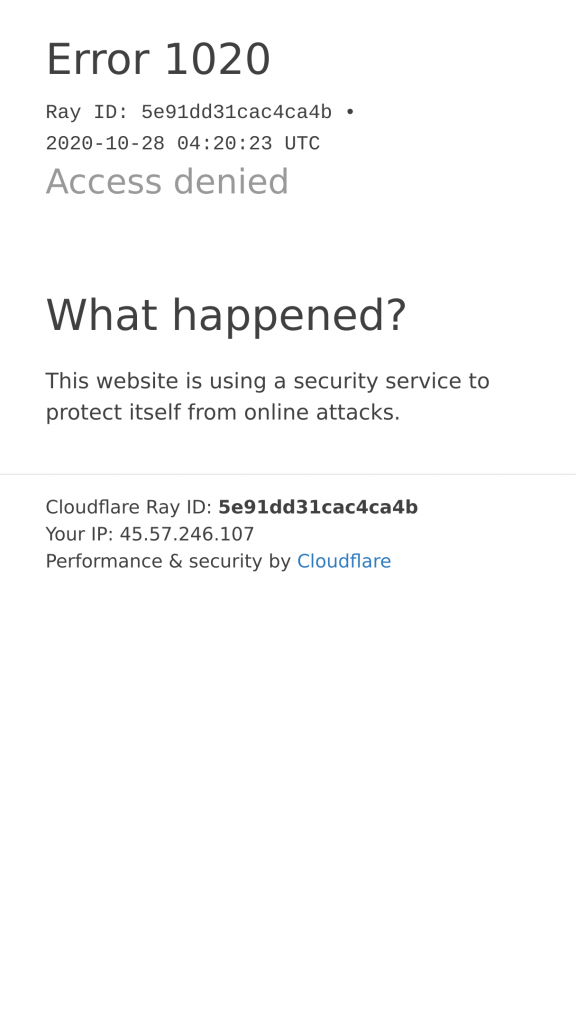Select the monospace Ray ID value at top

point(236,112)
